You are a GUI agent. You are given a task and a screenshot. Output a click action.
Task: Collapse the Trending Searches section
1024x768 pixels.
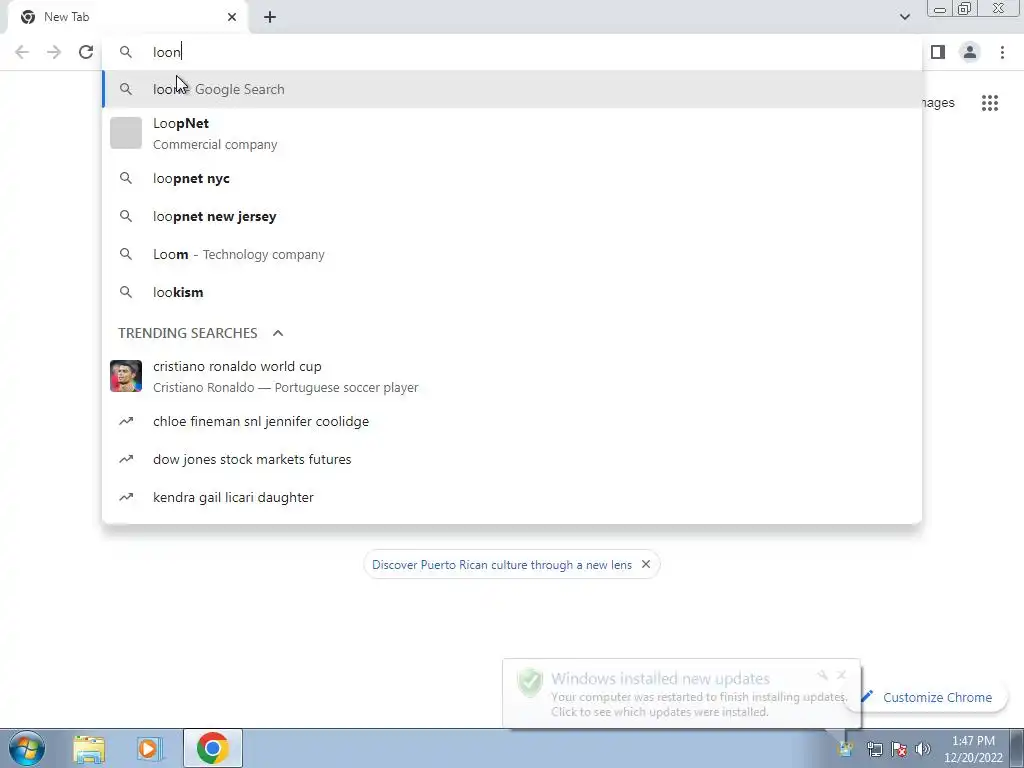[278, 333]
